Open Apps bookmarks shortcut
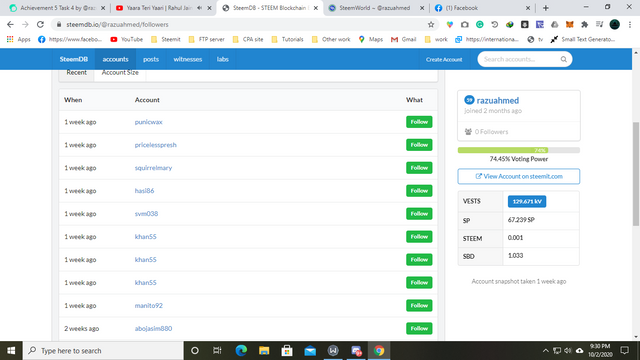Image resolution: width=640 pixels, height=360 pixels. 19,39
